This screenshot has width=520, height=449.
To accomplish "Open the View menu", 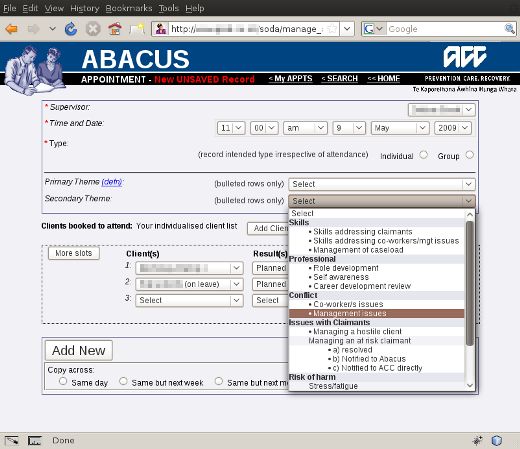I will (x=54, y=8).
